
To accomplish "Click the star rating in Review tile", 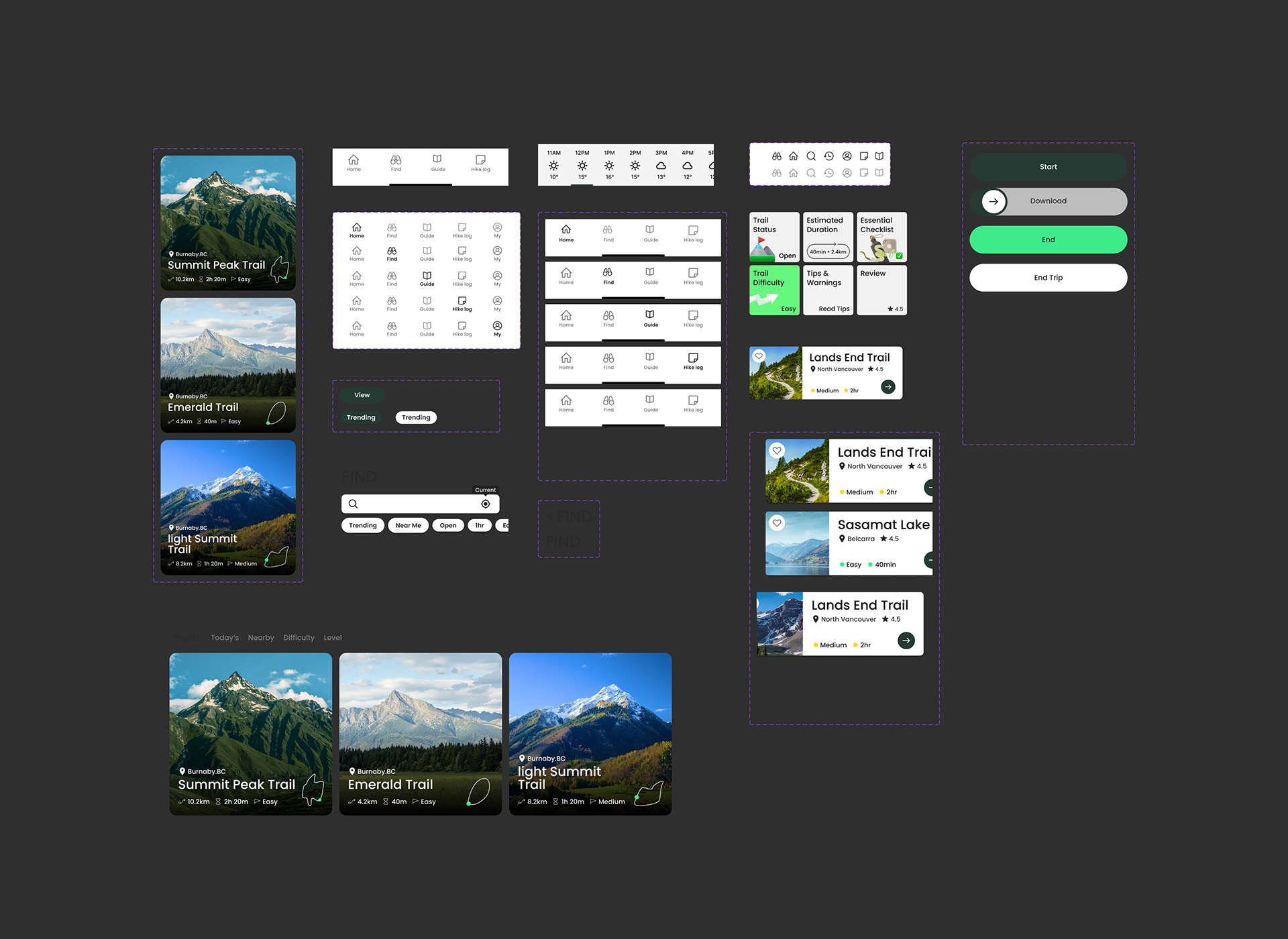I will (x=895, y=309).
